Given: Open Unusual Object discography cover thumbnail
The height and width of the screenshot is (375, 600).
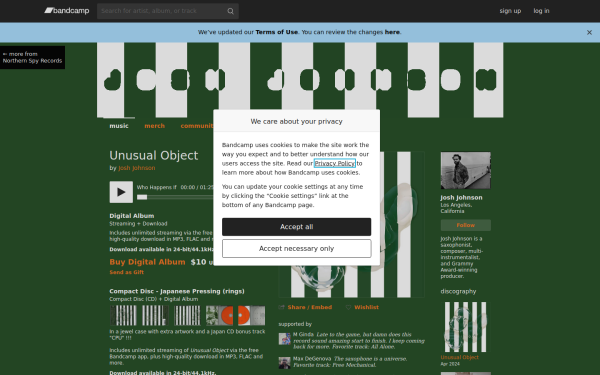Looking at the screenshot, I should pos(465,327).
